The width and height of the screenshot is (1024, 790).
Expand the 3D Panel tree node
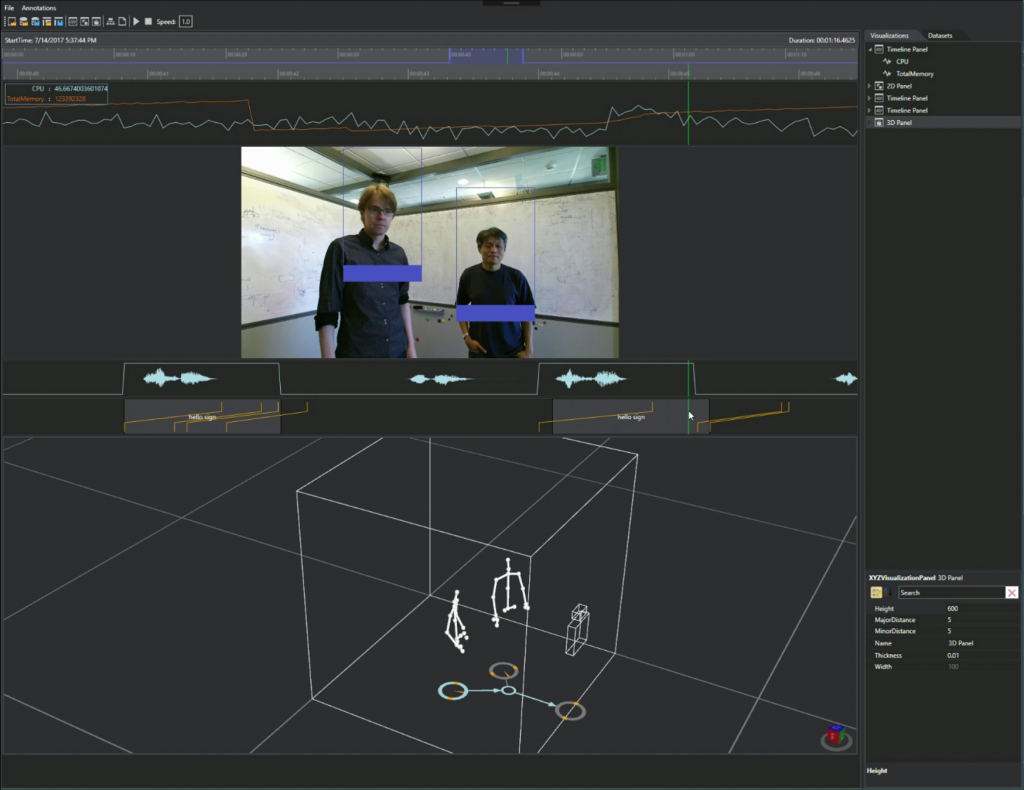coord(869,122)
